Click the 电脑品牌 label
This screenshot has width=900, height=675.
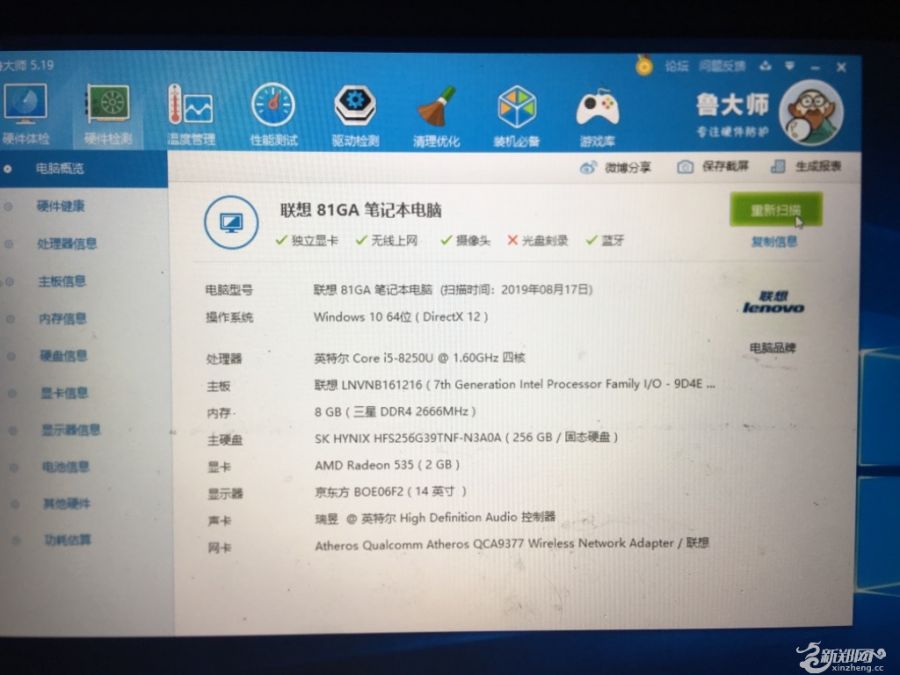click(773, 348)
